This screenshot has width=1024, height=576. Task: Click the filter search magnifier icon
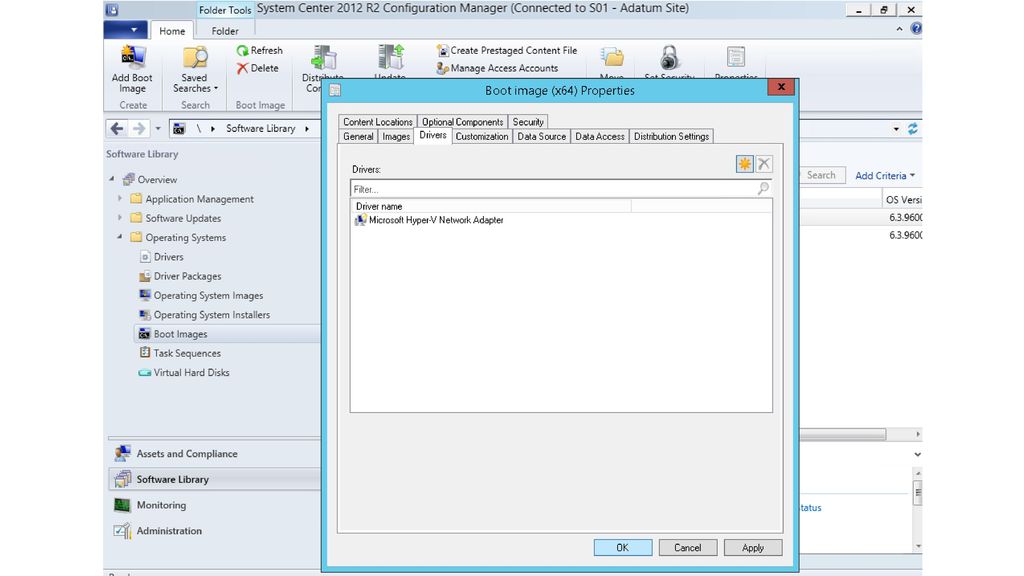tap(763, 189)
